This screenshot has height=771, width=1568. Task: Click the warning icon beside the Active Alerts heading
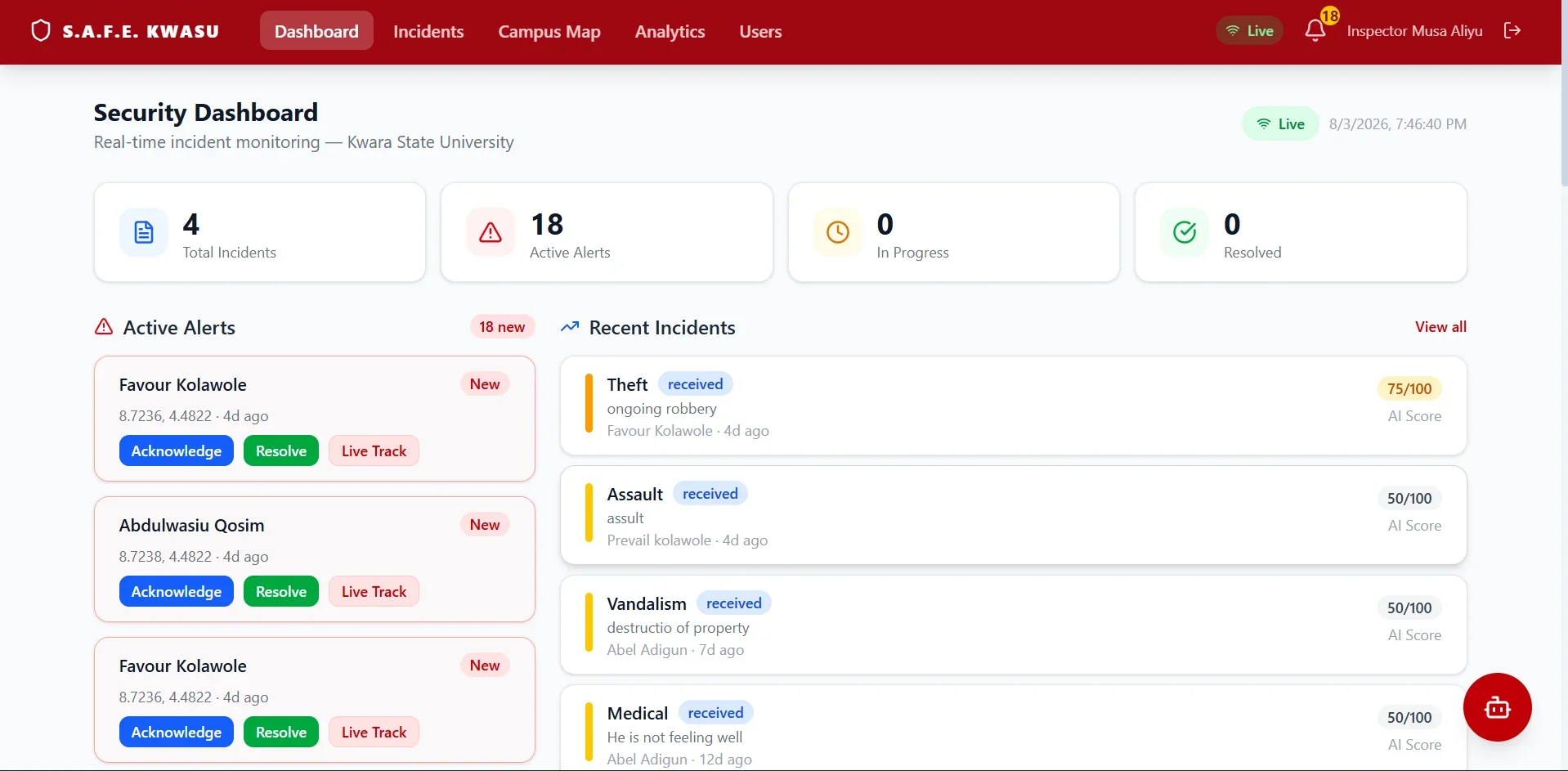click(104, 327)
